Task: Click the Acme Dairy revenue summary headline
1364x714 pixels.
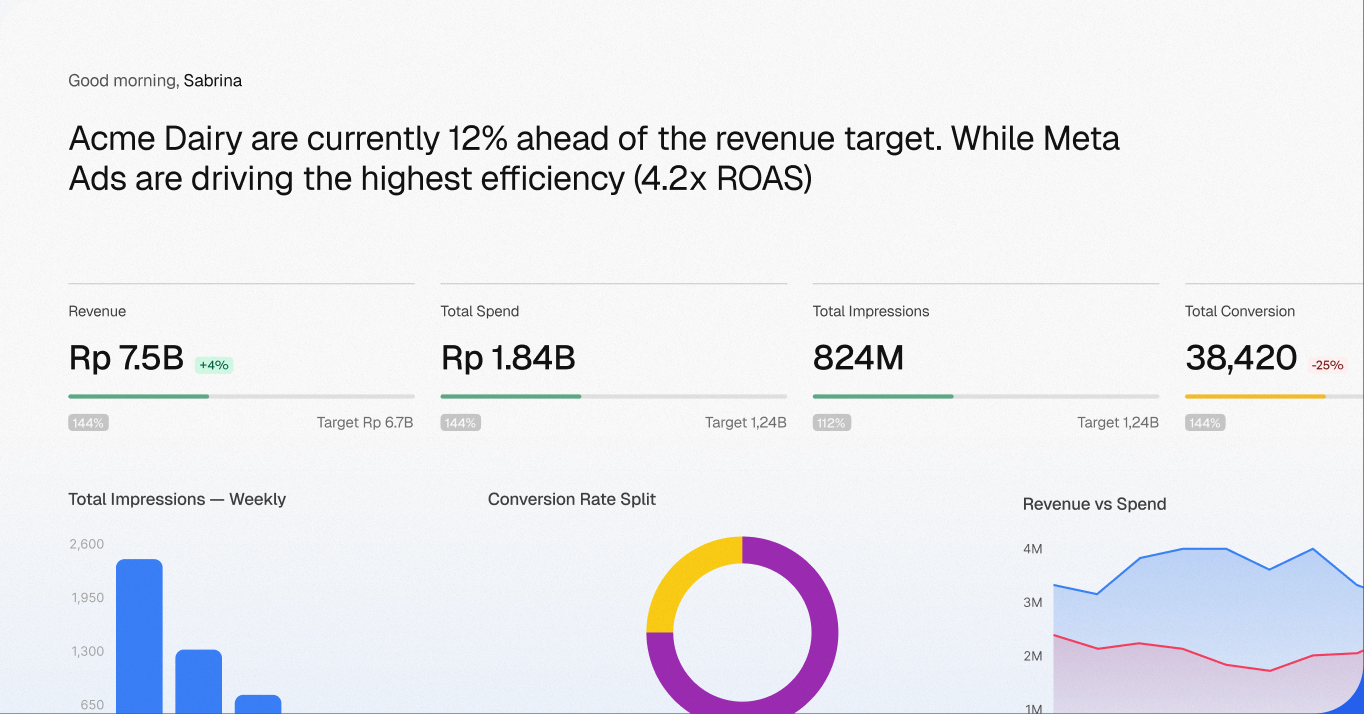Action: tap(594, 158)
